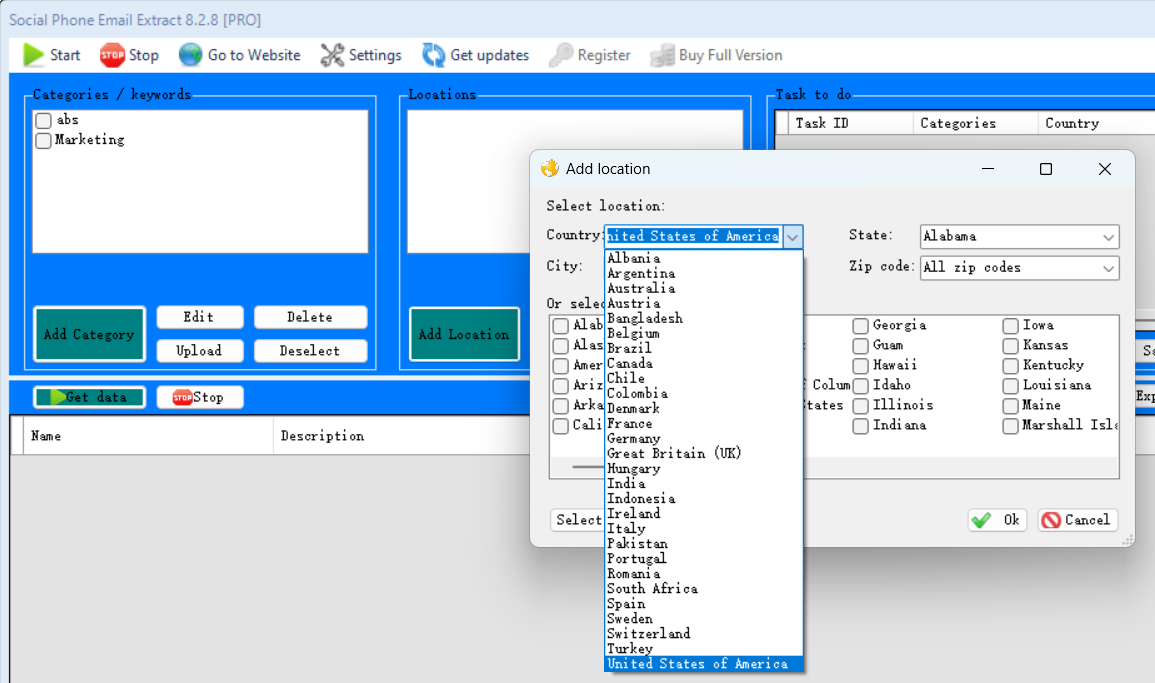The image size is (1155, 683).
Task: Click Get updates refresh icon
Action: point(433,55)
